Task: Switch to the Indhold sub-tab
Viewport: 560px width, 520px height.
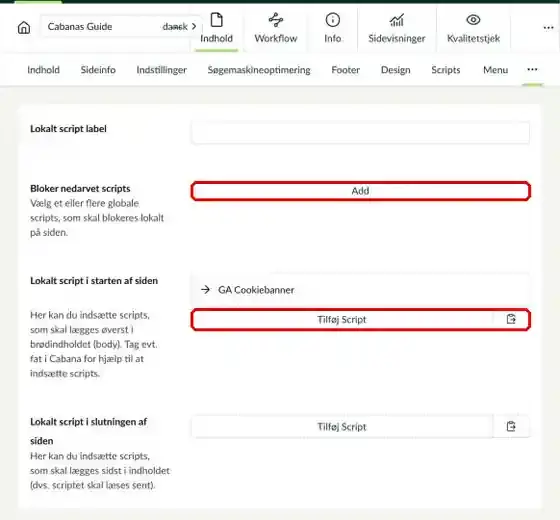Action: click(43, 70)
